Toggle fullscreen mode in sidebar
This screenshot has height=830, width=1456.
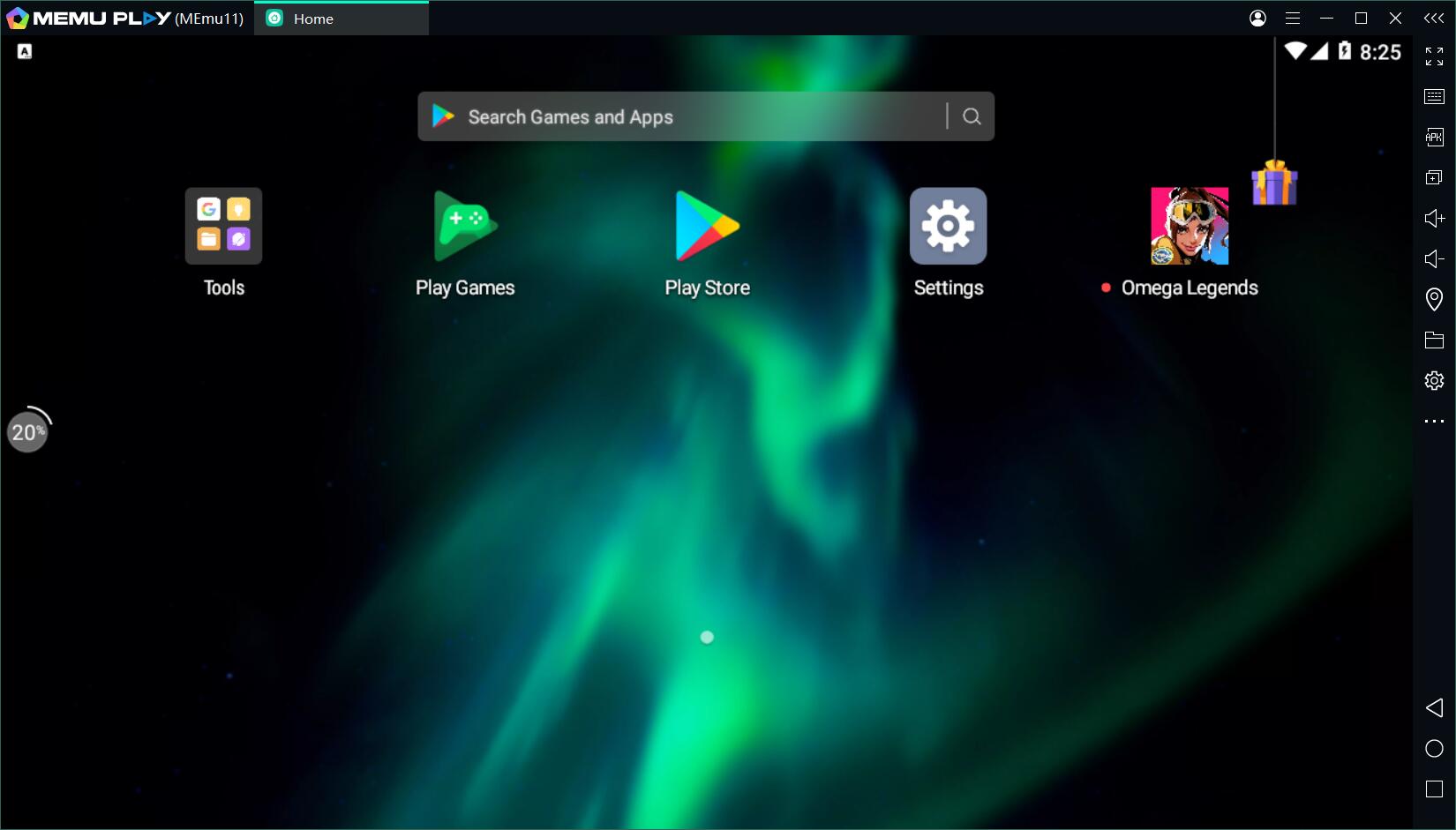[1434, 56]
